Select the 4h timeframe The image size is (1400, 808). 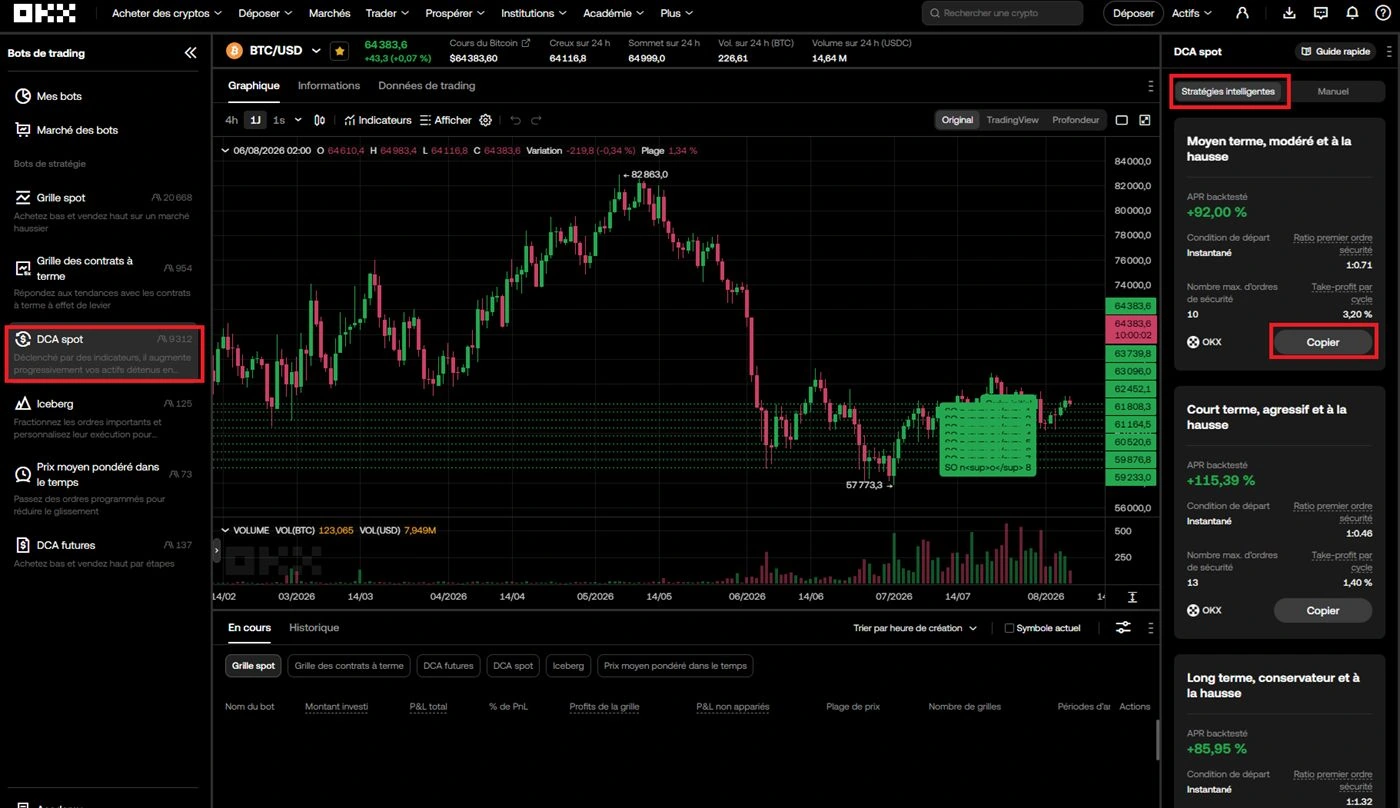232,120
